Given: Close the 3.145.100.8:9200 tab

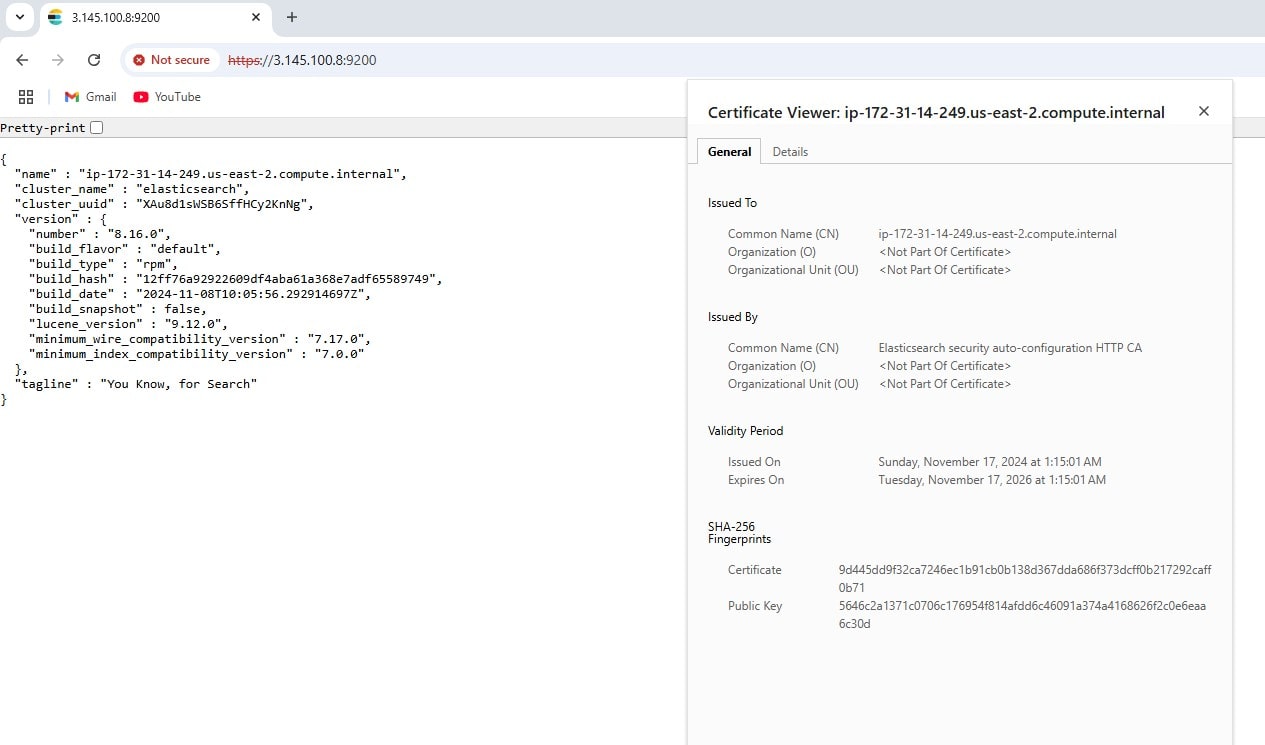Looking at the screenshot, I should point(256,17).
